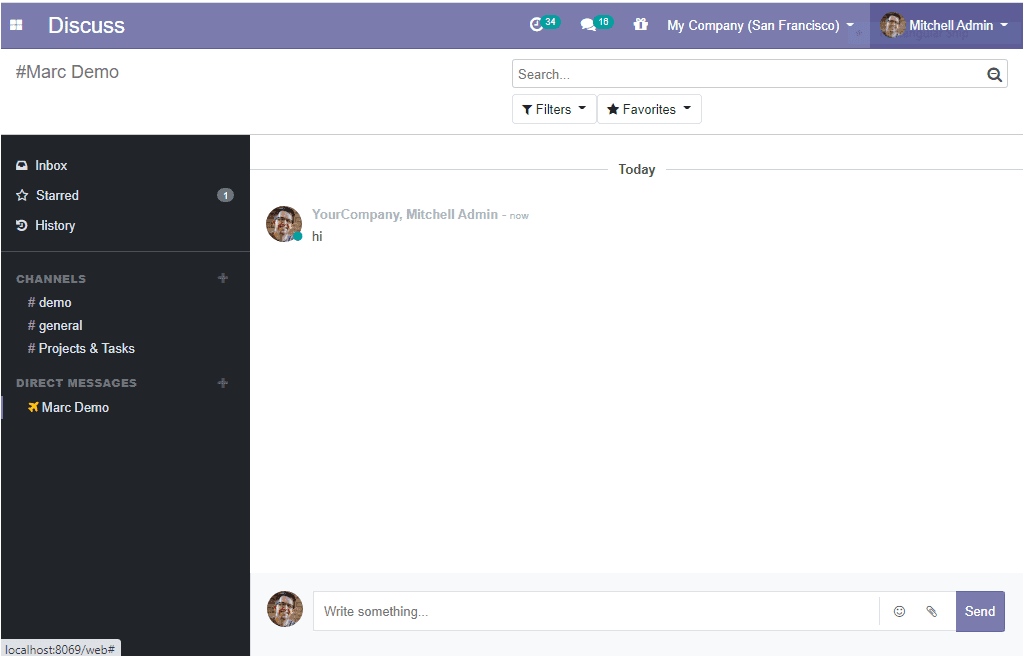Click the "hi" message text
Viewport: 1024px width, 657px height.
click(x=317, y=236)
